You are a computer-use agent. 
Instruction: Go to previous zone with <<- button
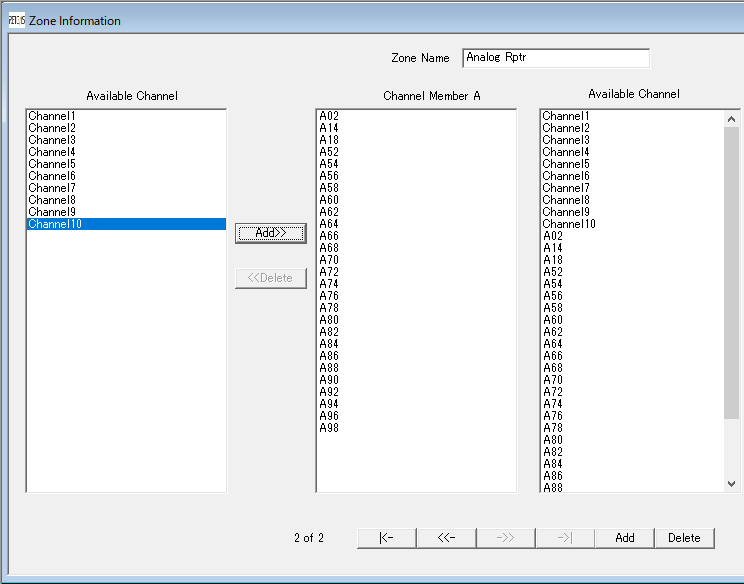(x=446, y=538)
